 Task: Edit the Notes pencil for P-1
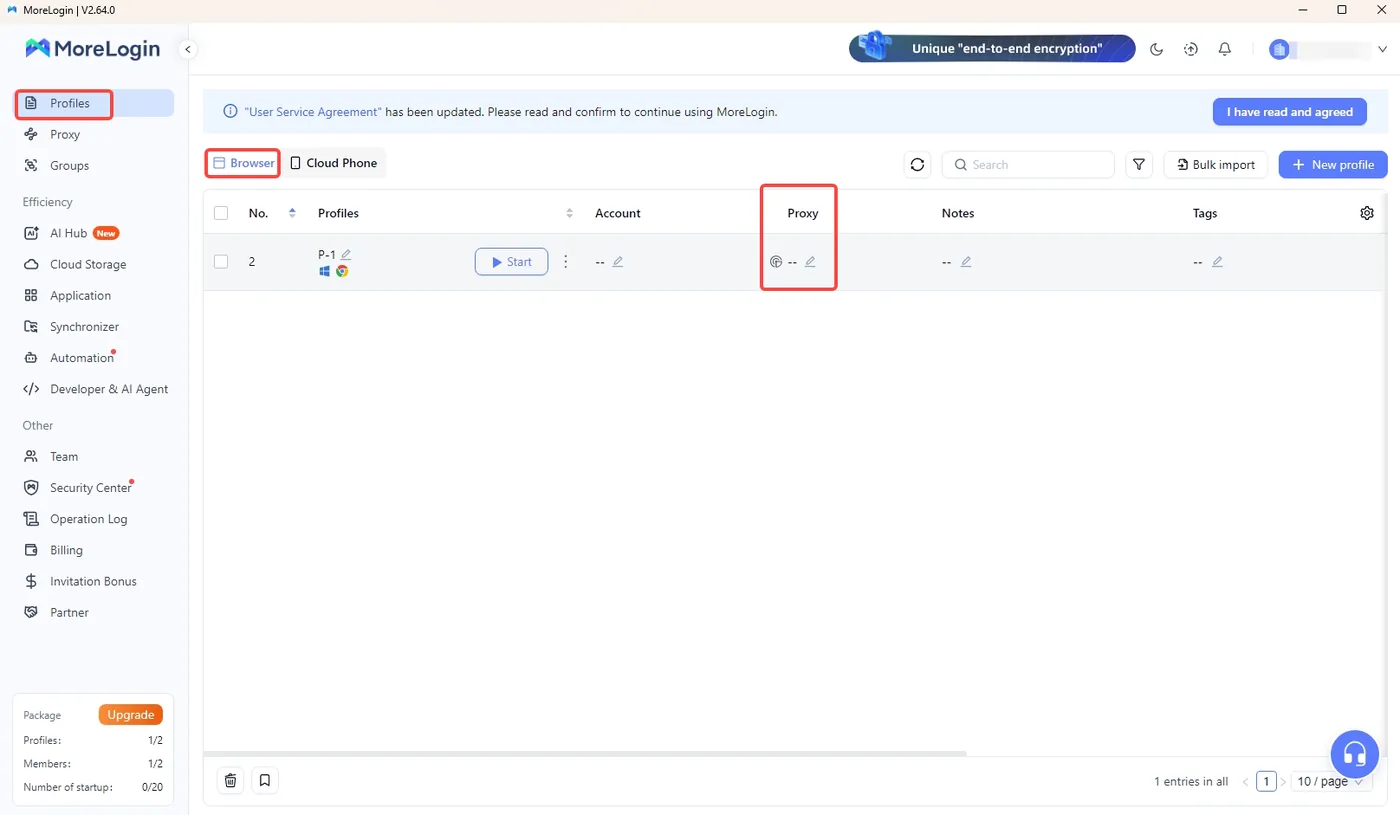[966, 262]
